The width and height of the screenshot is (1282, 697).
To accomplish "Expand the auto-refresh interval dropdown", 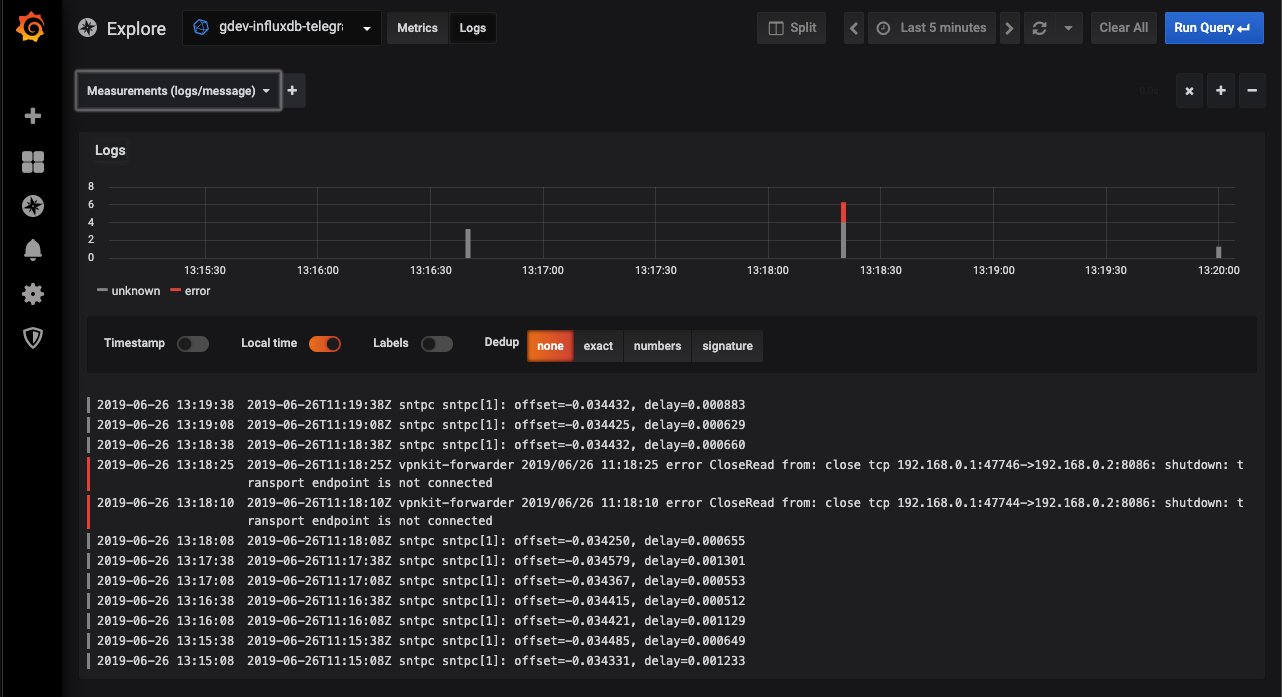I will 1066,27.
